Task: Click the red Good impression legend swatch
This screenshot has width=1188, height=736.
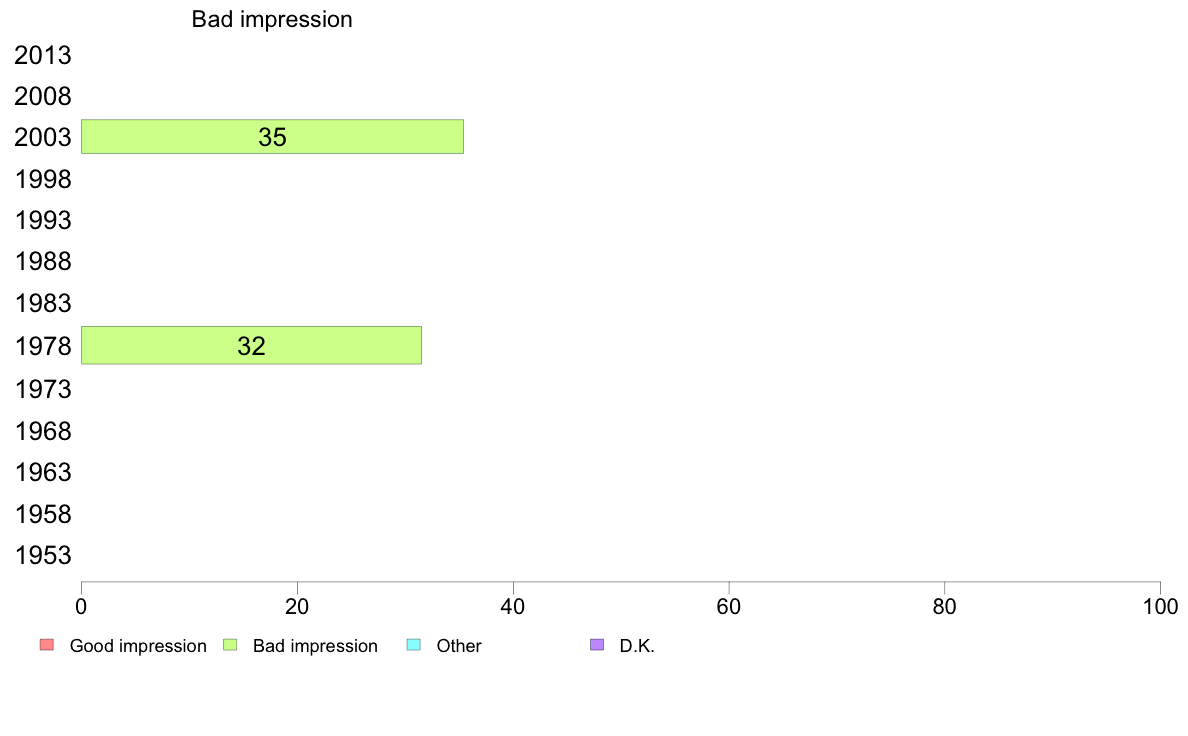Action: tap(46, 645)
